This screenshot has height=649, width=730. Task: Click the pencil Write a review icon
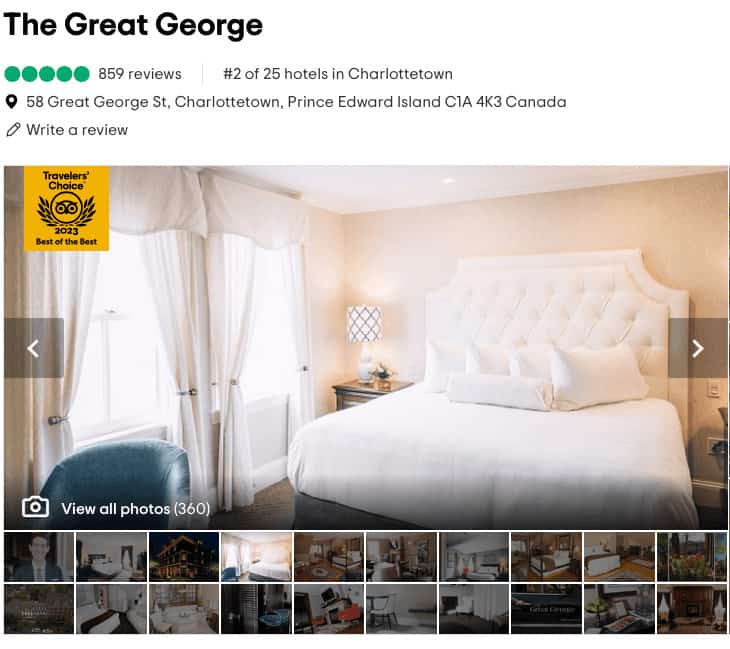(13, 129)
